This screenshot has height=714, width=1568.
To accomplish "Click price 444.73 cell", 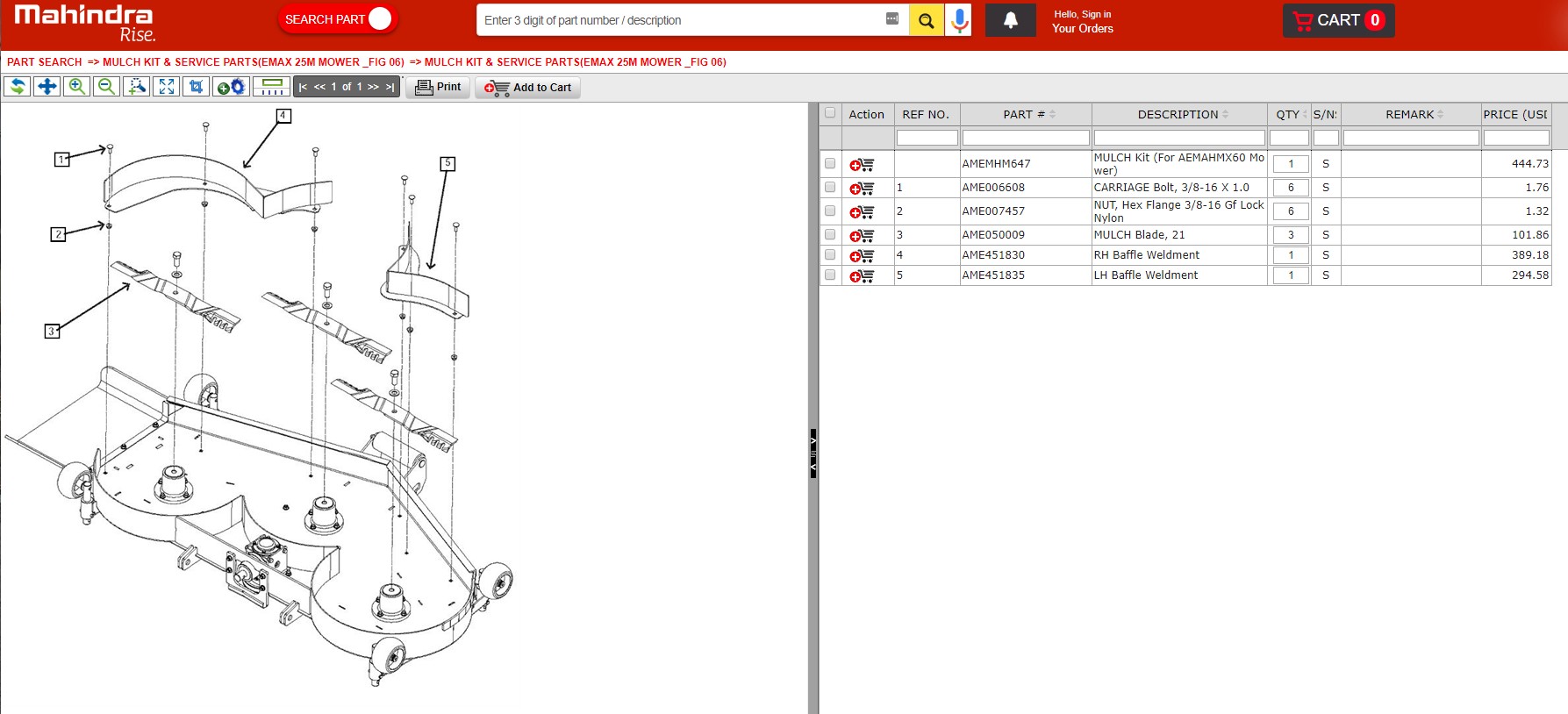I will (x=1516, y=164).
